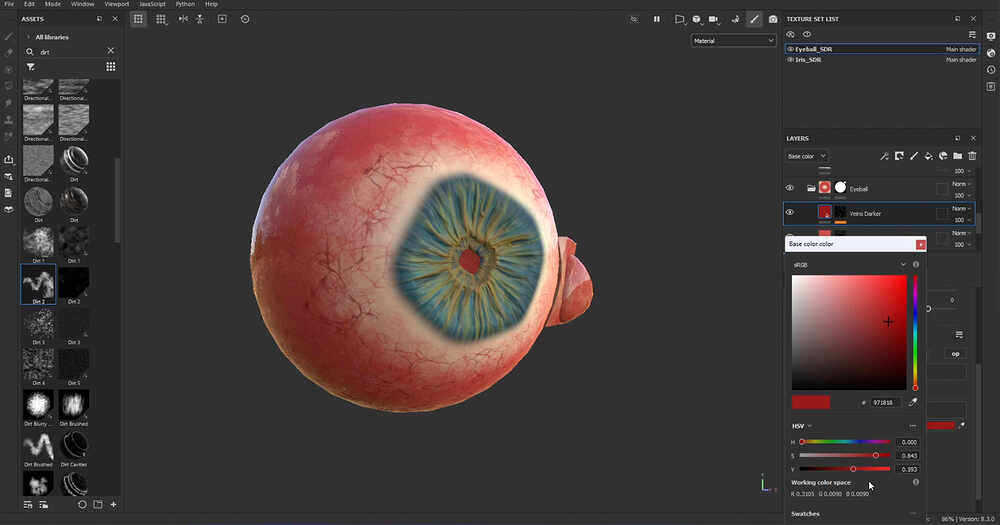Viewport: 1000px width, 525px height.
Task: Select the highlighted Dirt 2 asset thumbnail
Action: [x=38, y=283]
